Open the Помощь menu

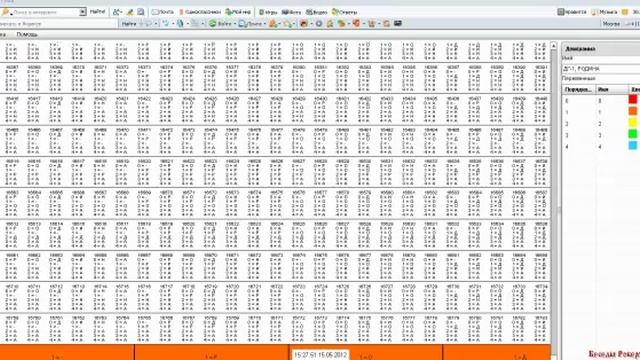[27, 35]
